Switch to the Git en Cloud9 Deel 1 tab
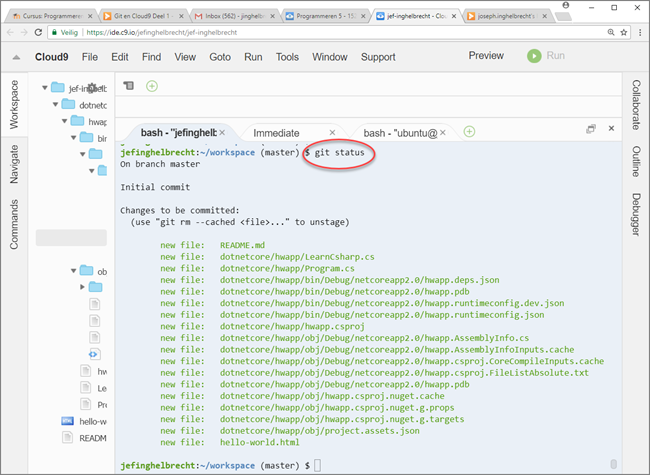Screen dimensions: 650x475 click(143, 16)
